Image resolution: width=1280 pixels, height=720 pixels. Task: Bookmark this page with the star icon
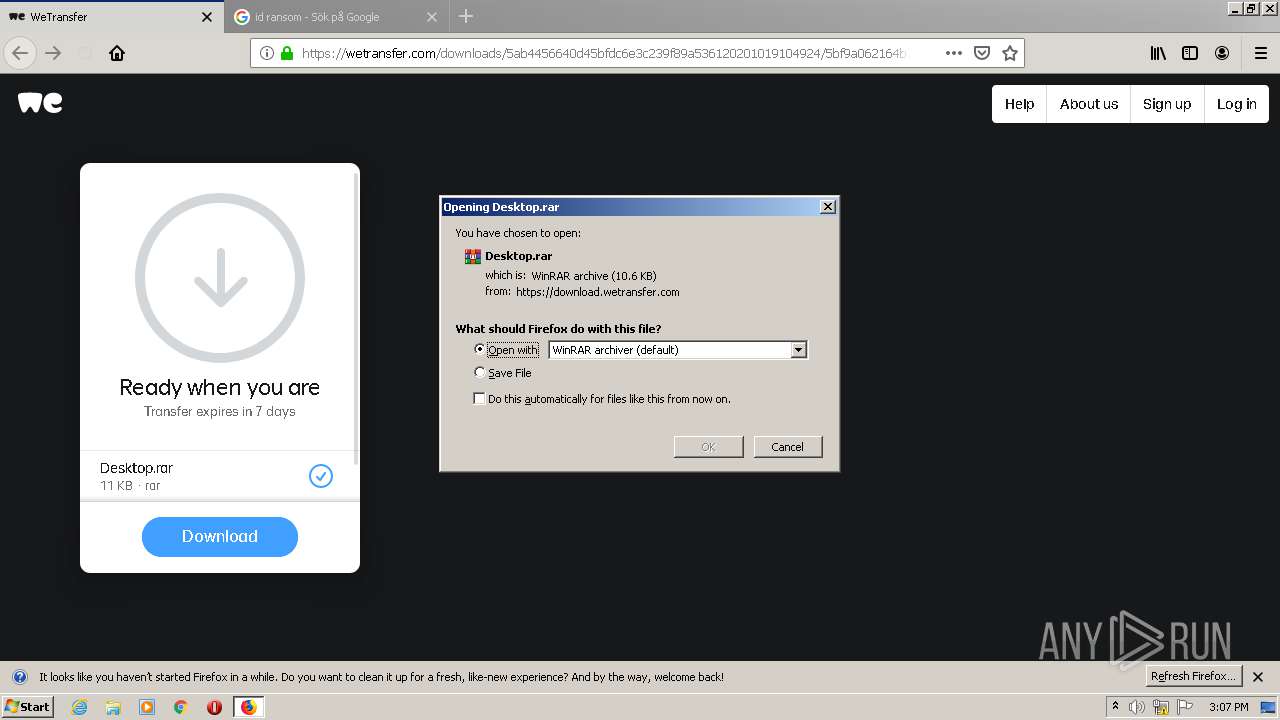[x=1010, y=53]
